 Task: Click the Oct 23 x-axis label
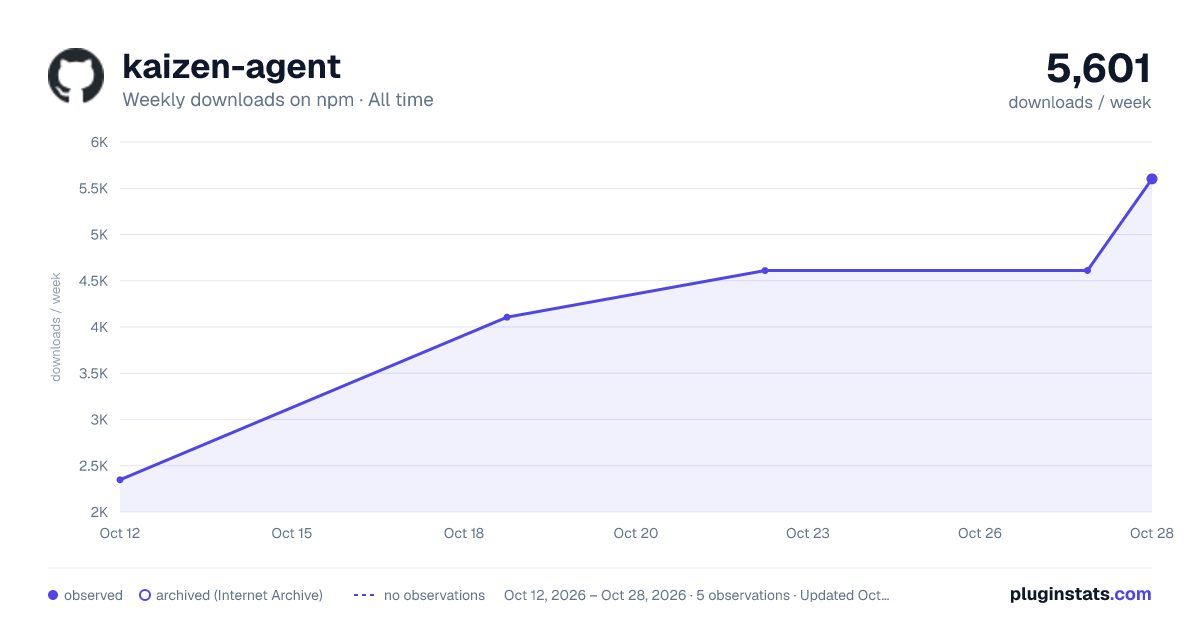click(808, 533)
